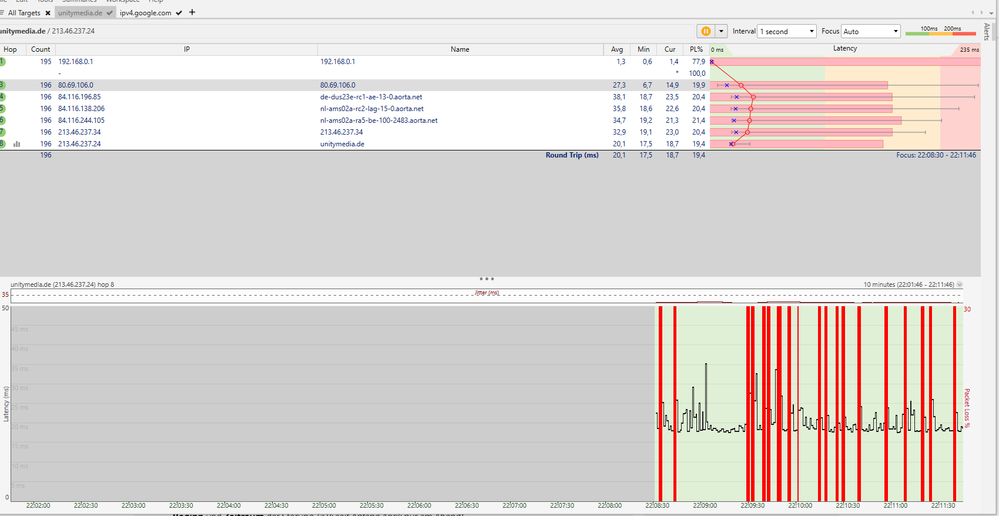Image resolution: width=999 pixels, height=516 pixels.
Task: Click the hop 4 green number circle
Action: [x=3, y=97]
